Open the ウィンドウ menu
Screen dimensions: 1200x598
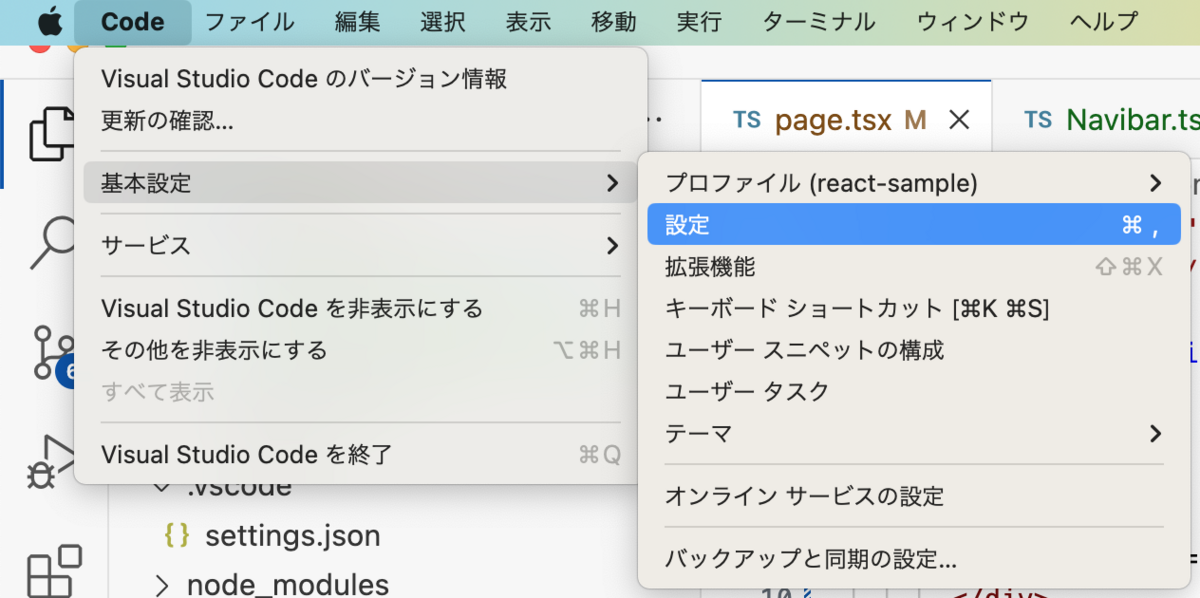[x=972, y=21]
